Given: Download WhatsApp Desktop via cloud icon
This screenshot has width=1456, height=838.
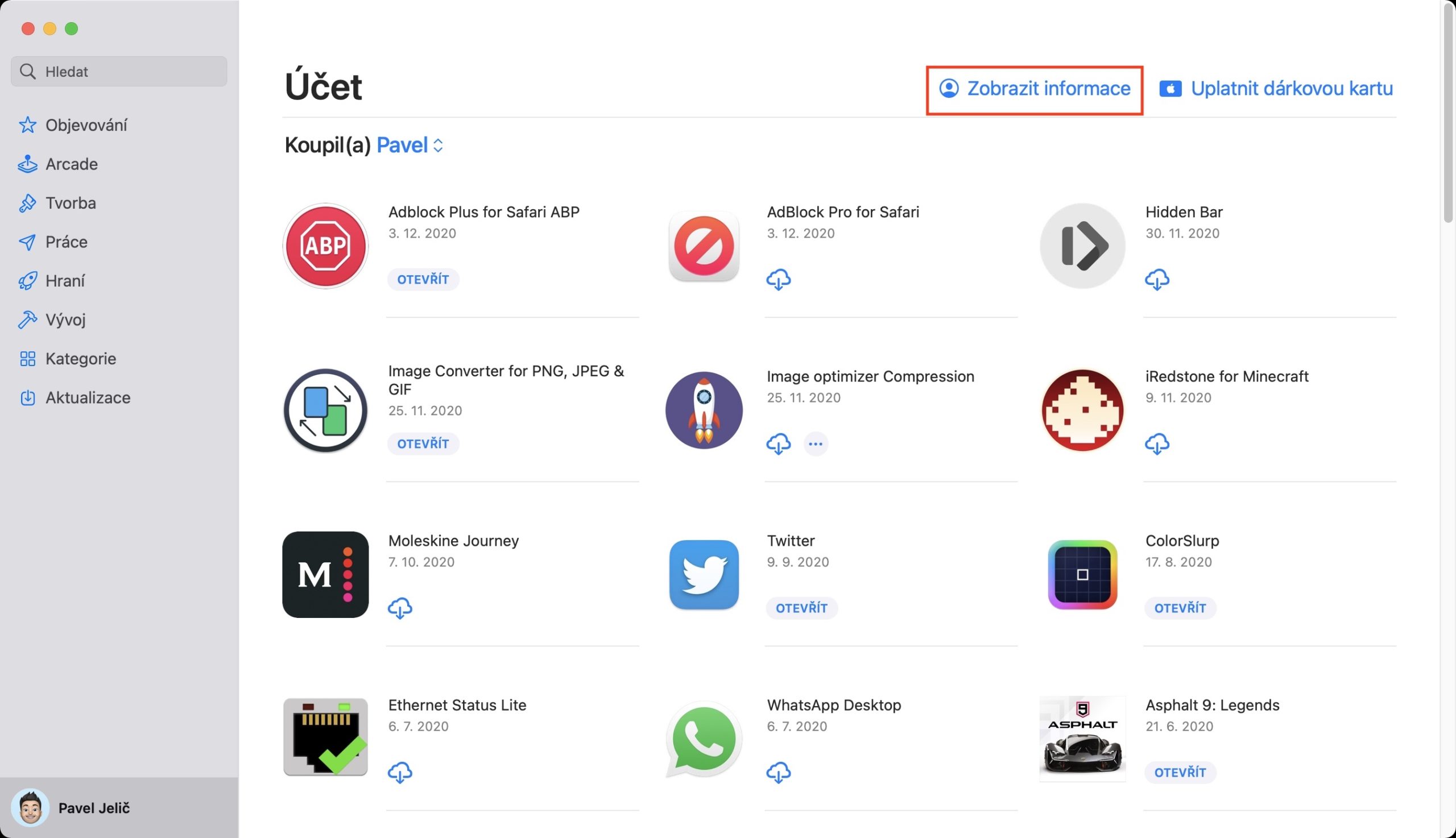Looking at the screenshot, I should tap(778, 773).
